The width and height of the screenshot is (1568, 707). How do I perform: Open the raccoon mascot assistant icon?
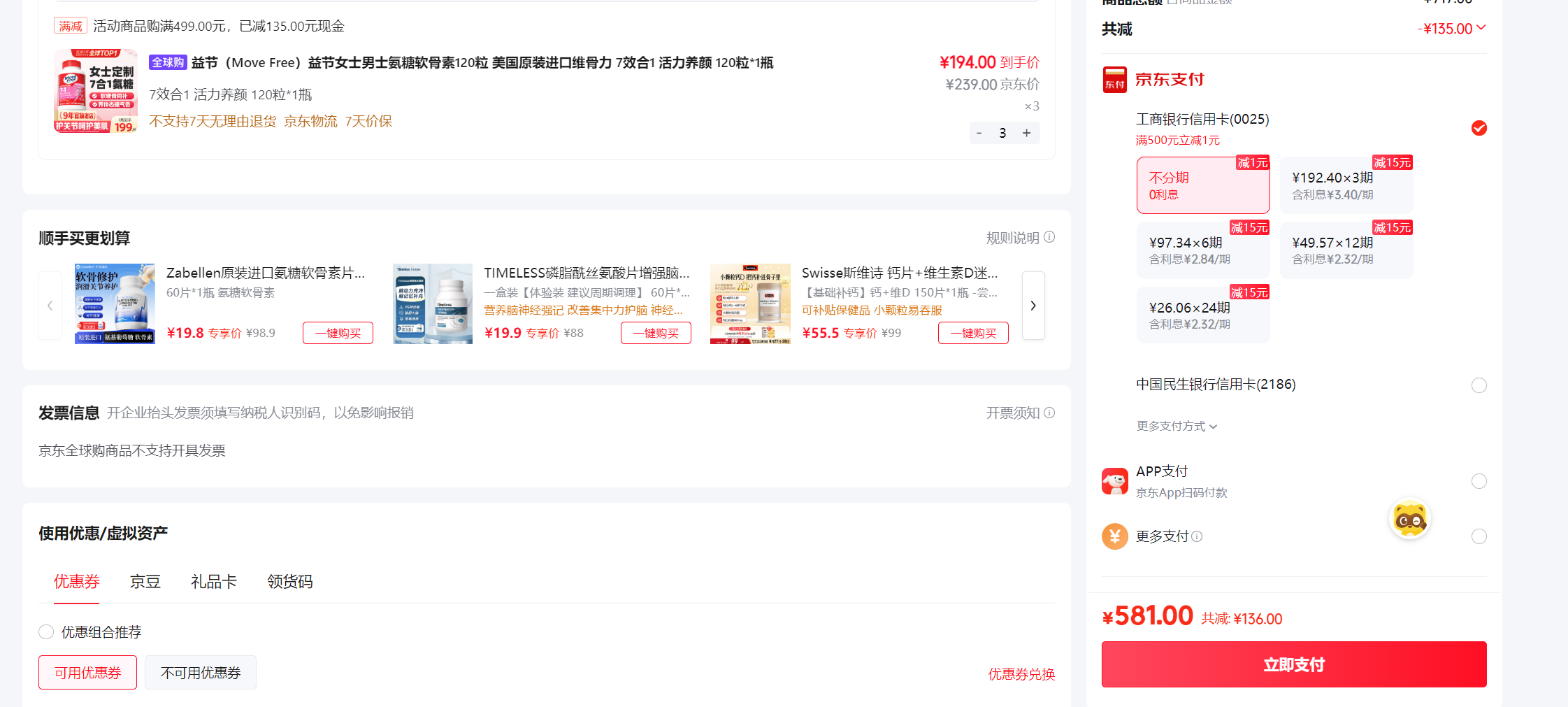1409,519
